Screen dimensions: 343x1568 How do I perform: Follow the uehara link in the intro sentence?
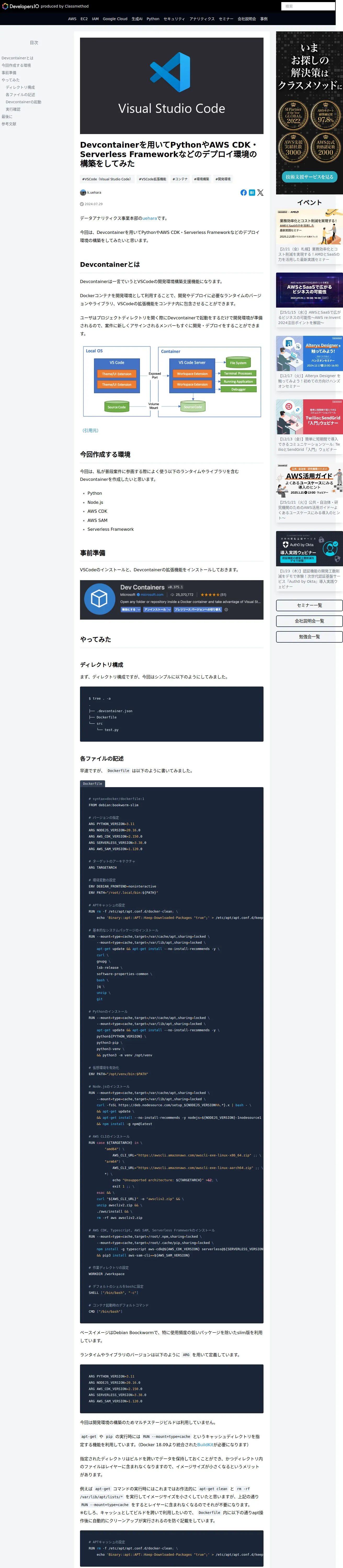pos(149,218)
